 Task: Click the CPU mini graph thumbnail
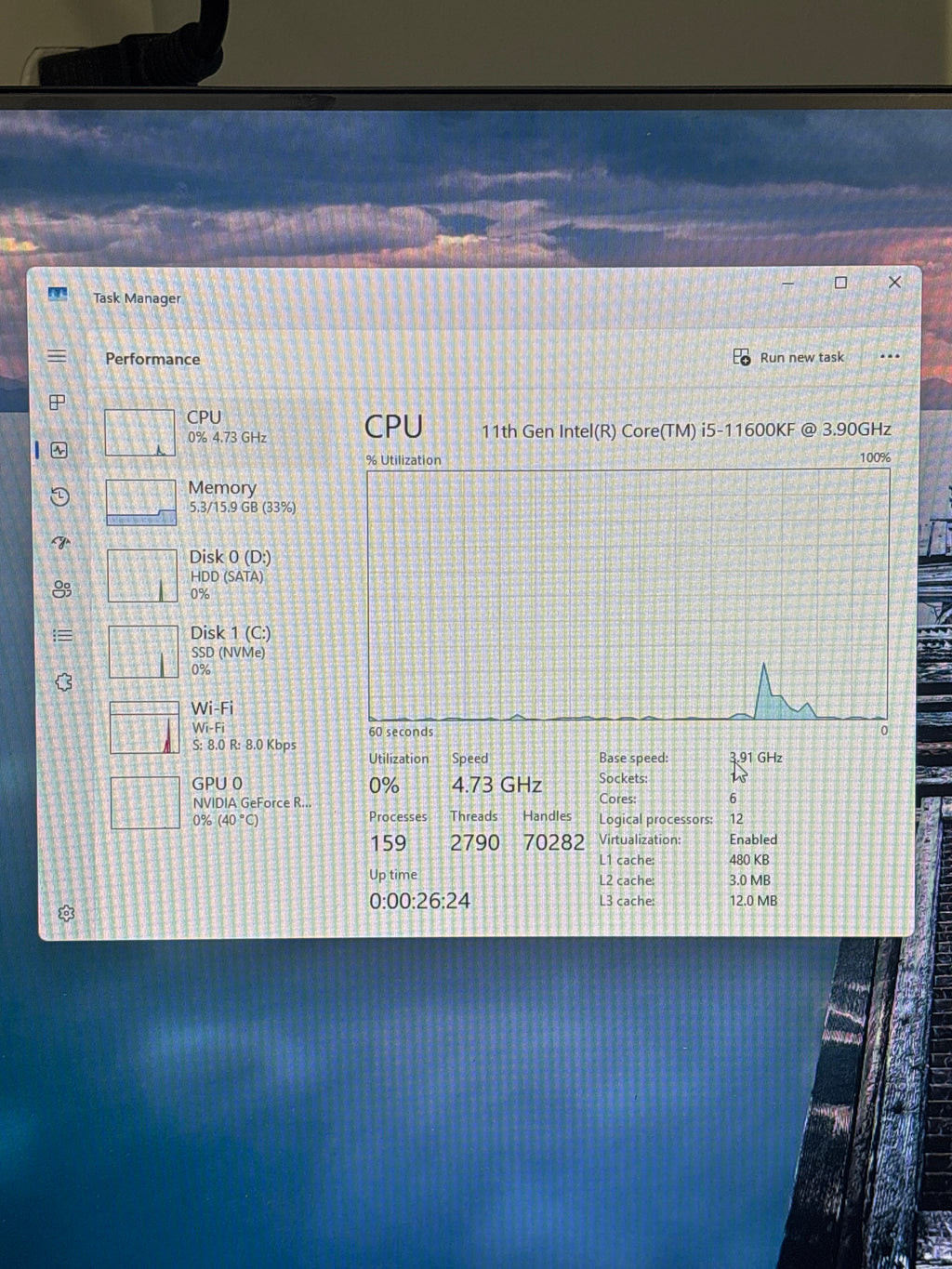tap(139, 432)
